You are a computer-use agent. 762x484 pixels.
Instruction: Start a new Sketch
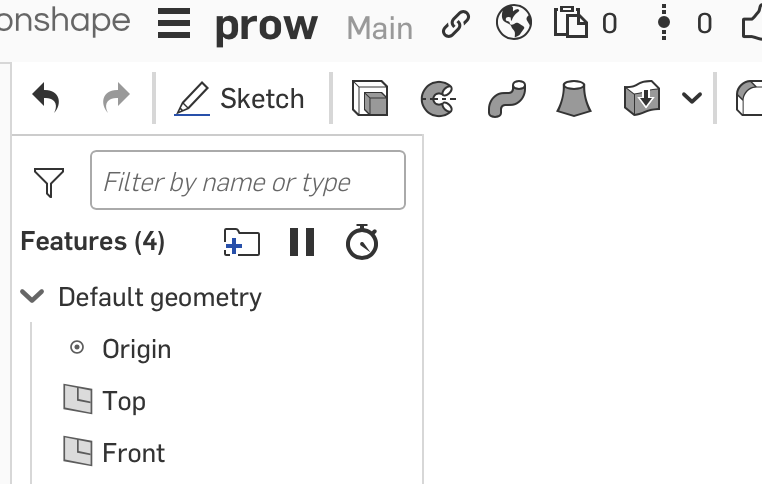point(240,98)
